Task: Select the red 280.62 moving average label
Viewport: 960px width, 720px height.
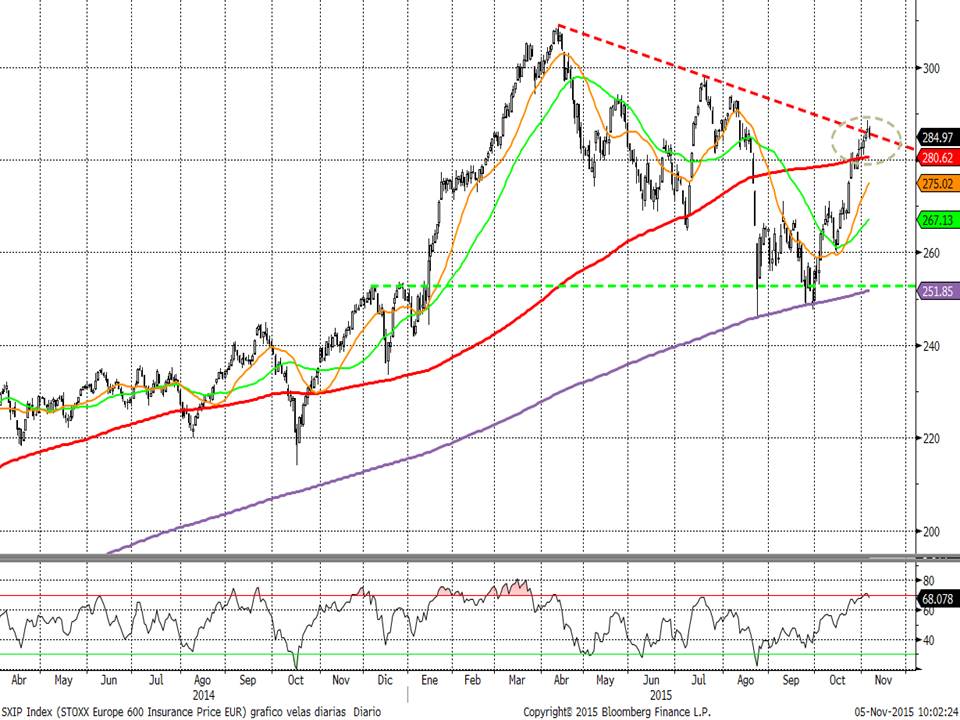Action: coord(937,159)
